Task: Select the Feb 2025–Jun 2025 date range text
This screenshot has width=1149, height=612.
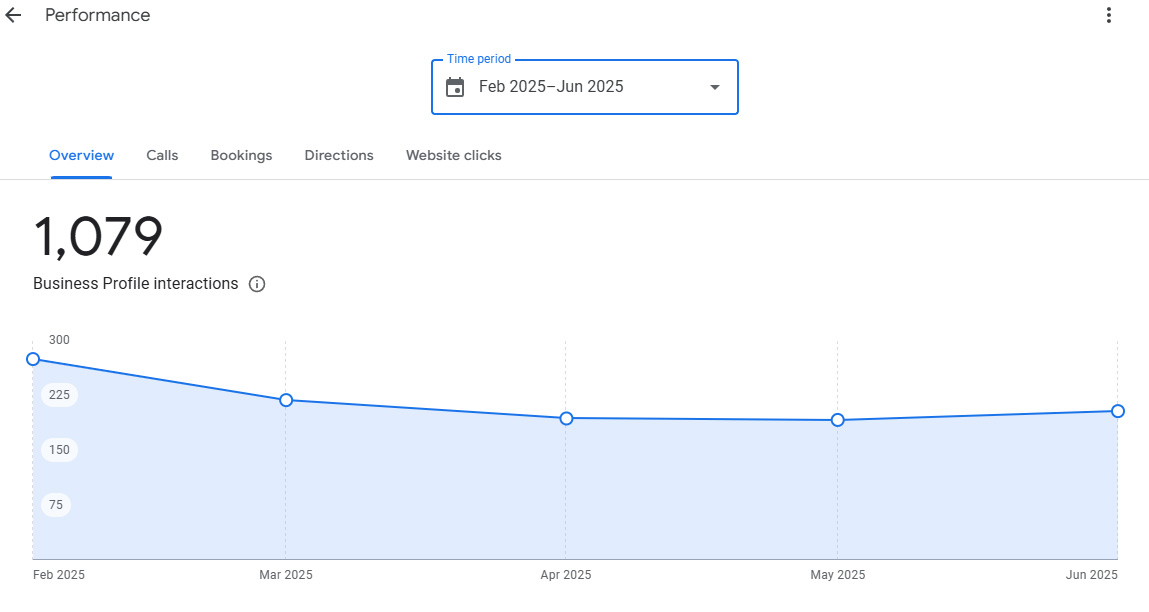Action: pos(551,87)
